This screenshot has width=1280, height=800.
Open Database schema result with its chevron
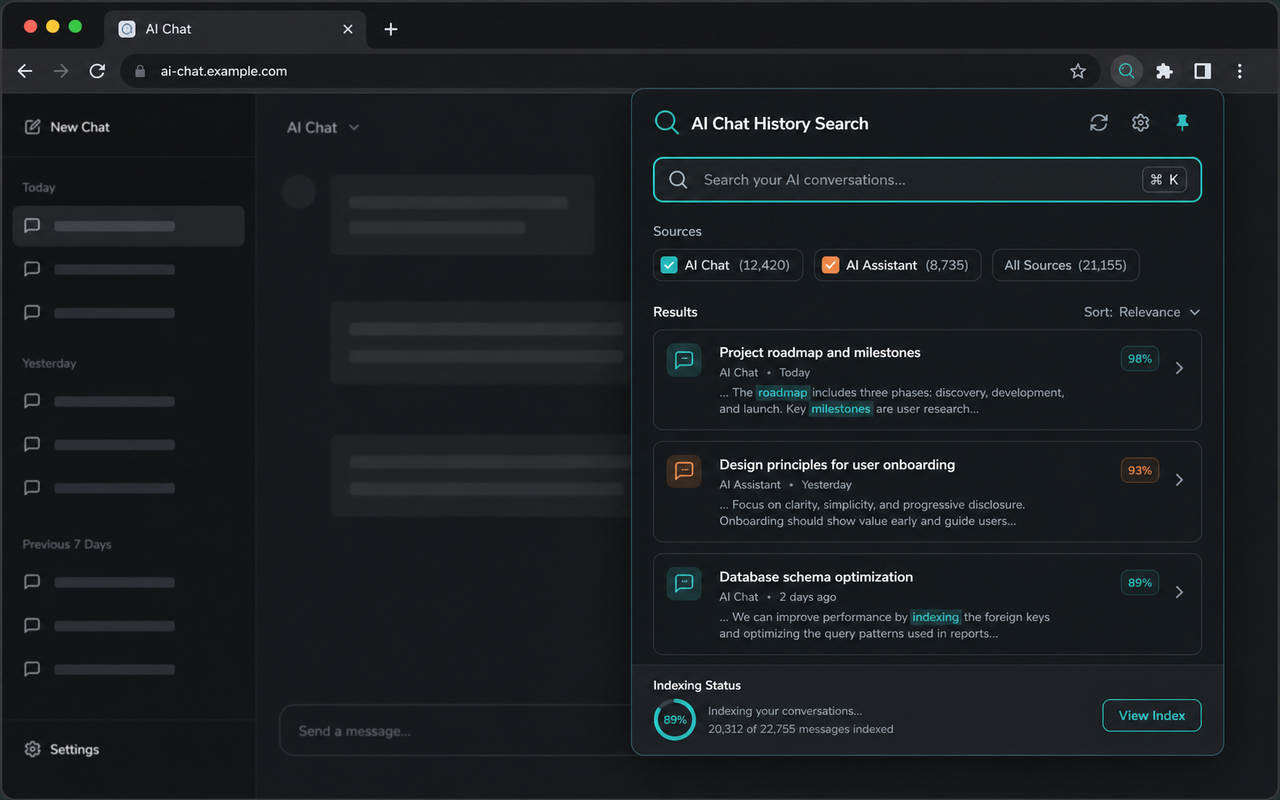1180,592
